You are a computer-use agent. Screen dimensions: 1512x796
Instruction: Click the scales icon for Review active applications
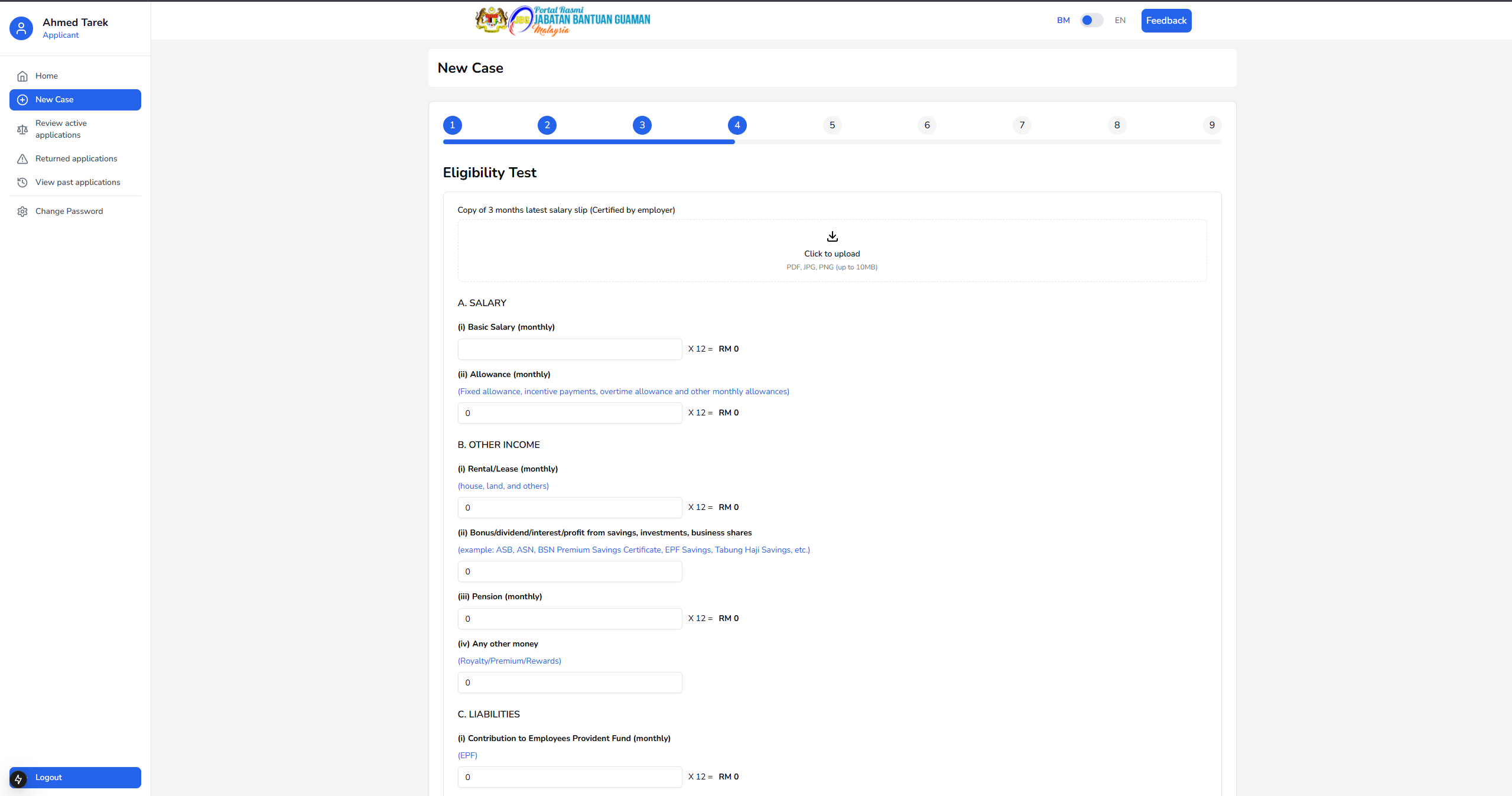pyautogui.click(x=22, y=129)
